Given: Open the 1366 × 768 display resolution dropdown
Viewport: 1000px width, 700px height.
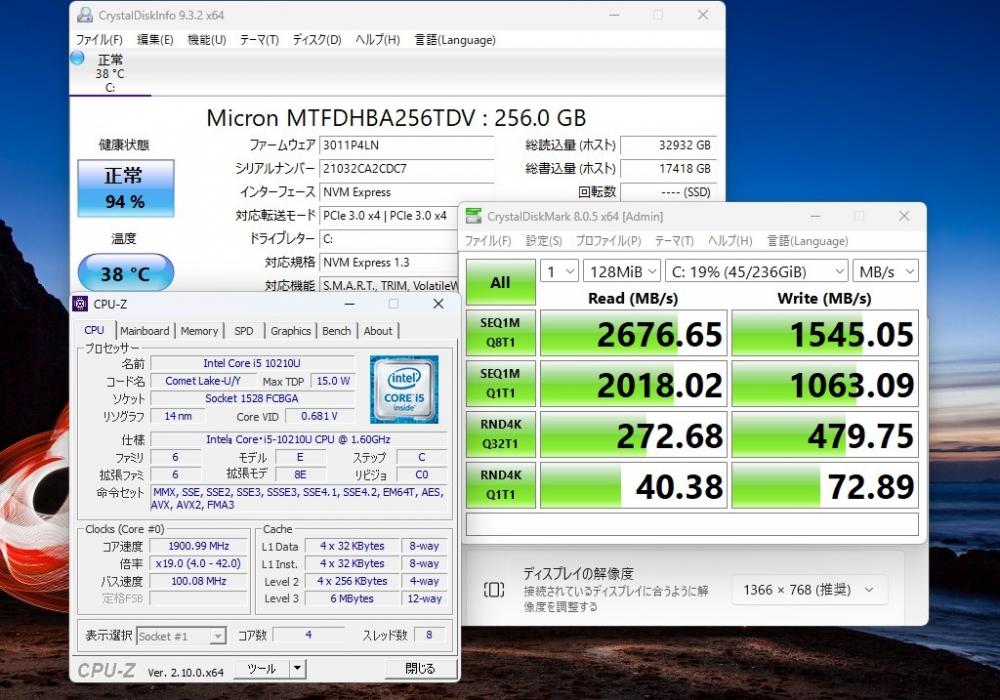Looking at the screenshot, I should [808, 590].
